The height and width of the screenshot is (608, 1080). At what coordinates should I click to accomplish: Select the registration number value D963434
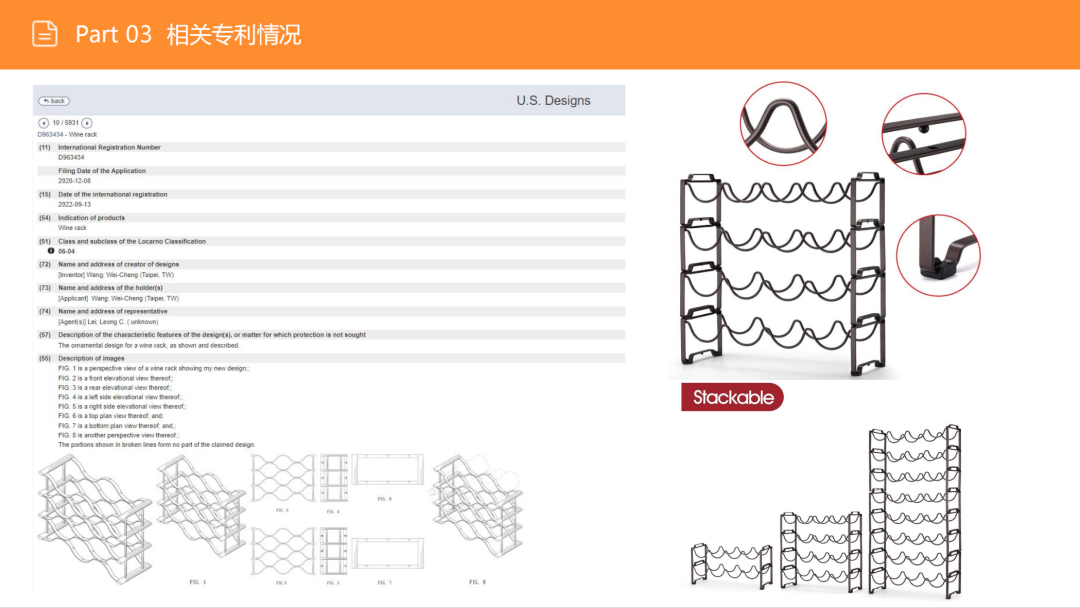point(71,158)
